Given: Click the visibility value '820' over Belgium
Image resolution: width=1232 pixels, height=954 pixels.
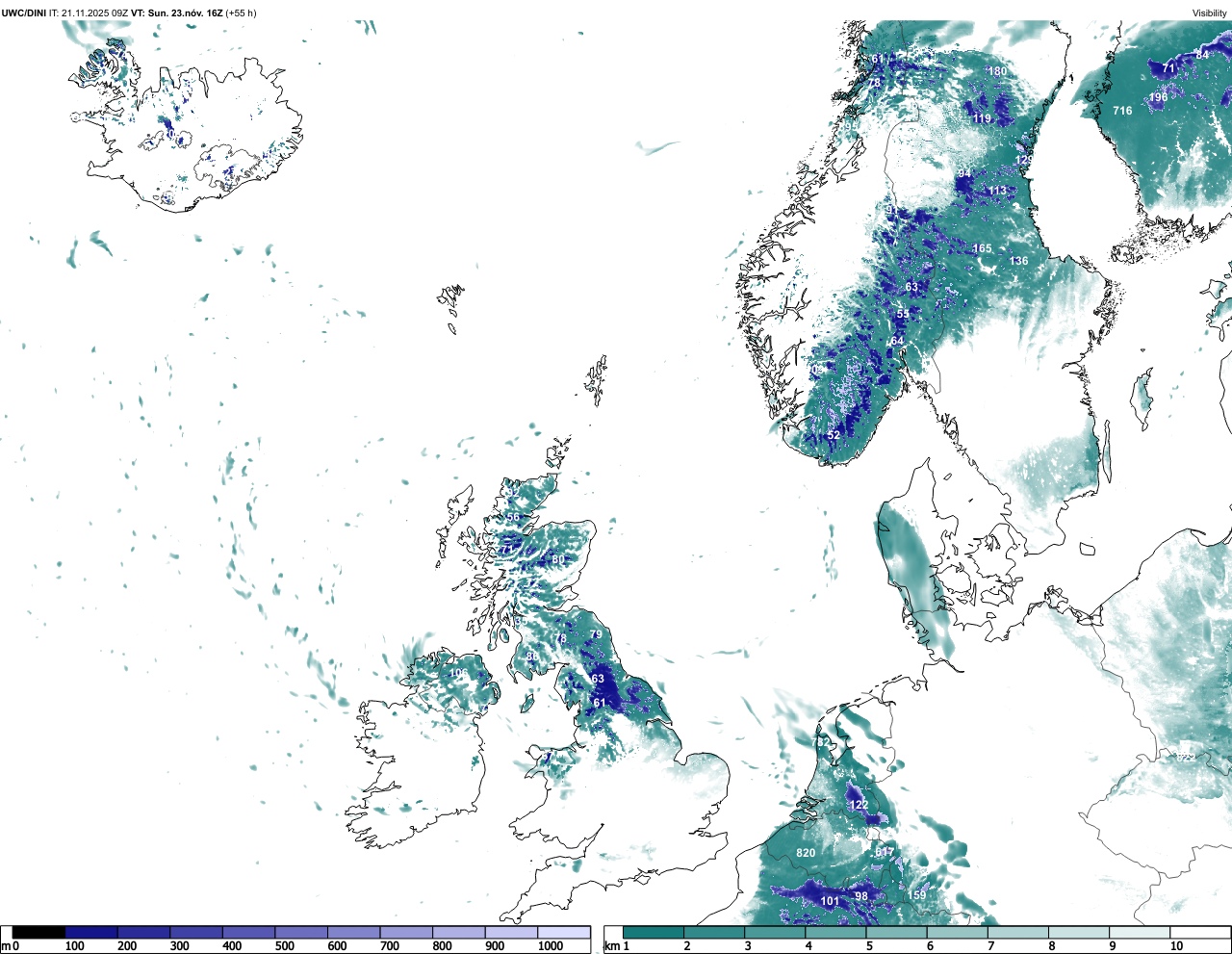Looking at the screenshot, I should tap(806, 854).
